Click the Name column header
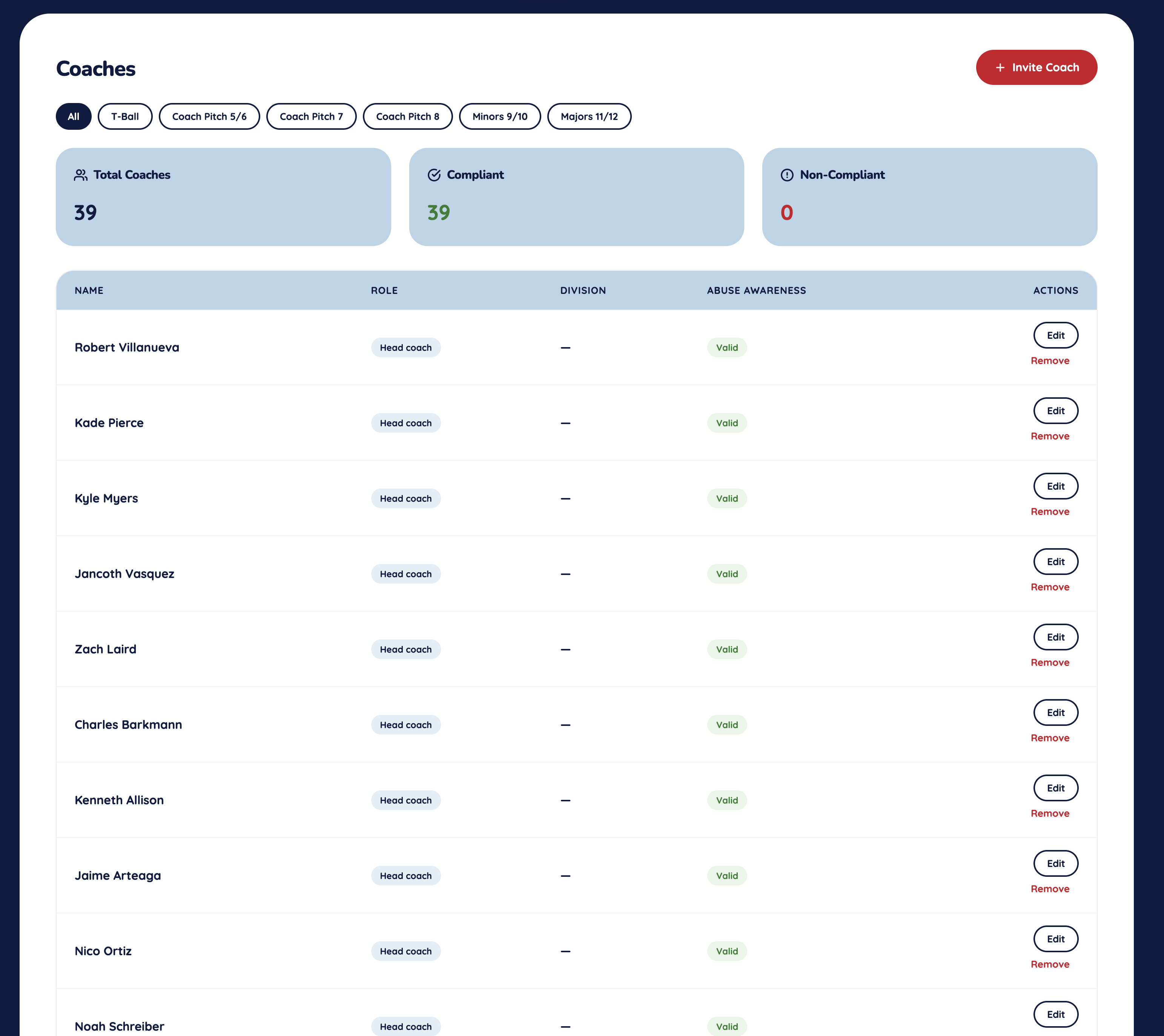Screen dimensions: 1164x1036 [89, 291]
